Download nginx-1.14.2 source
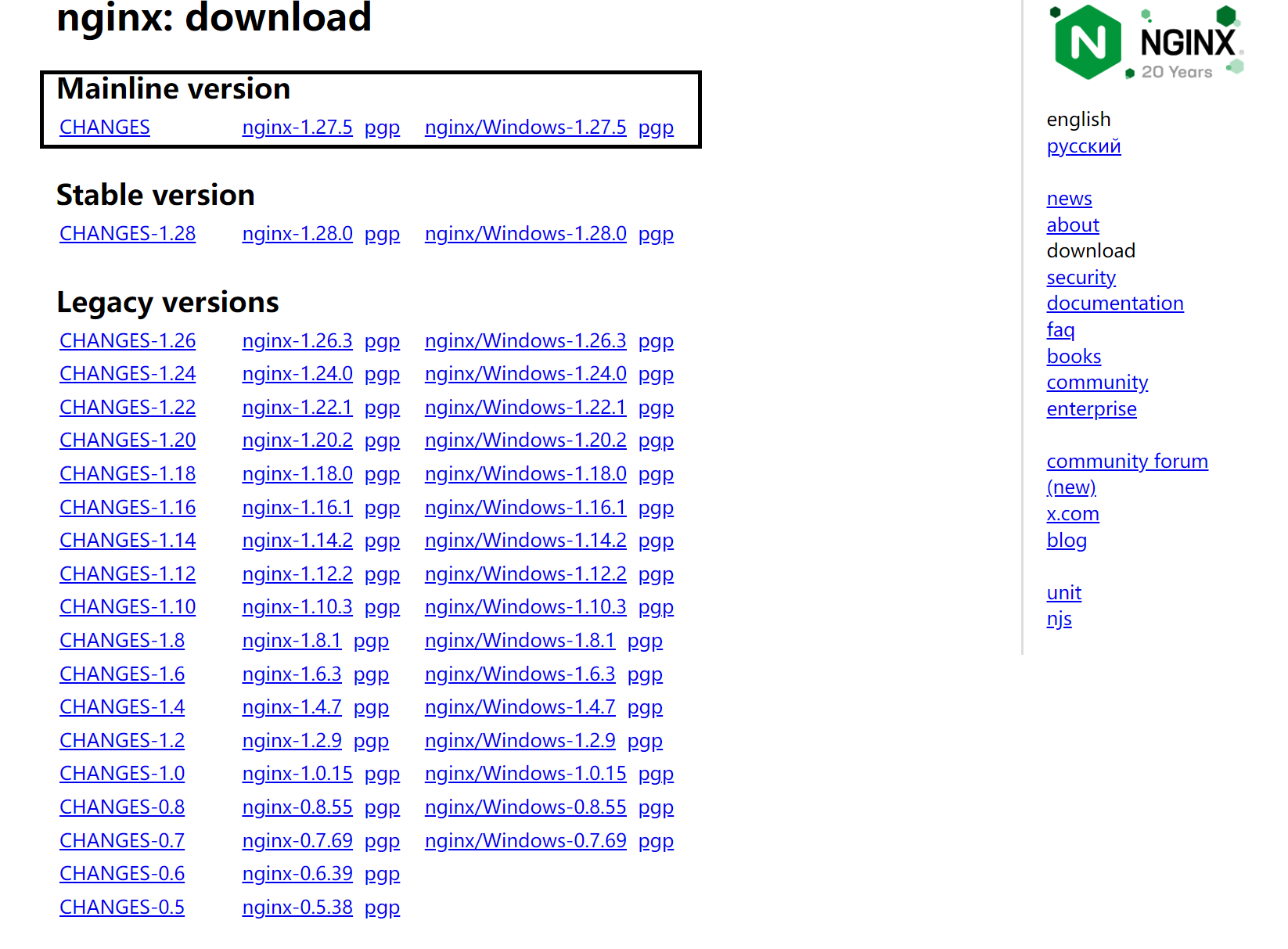This screenshot has height=949, width=1288. [297, 541]
